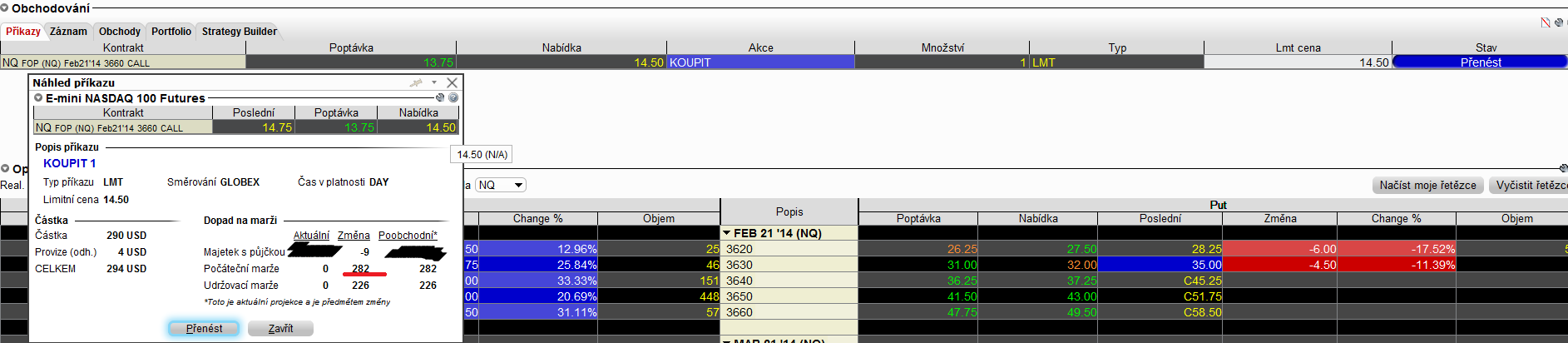Select strike 3620 row in option chain
Viewport: 1568px width, 343px height.
[x=789, y=249]
